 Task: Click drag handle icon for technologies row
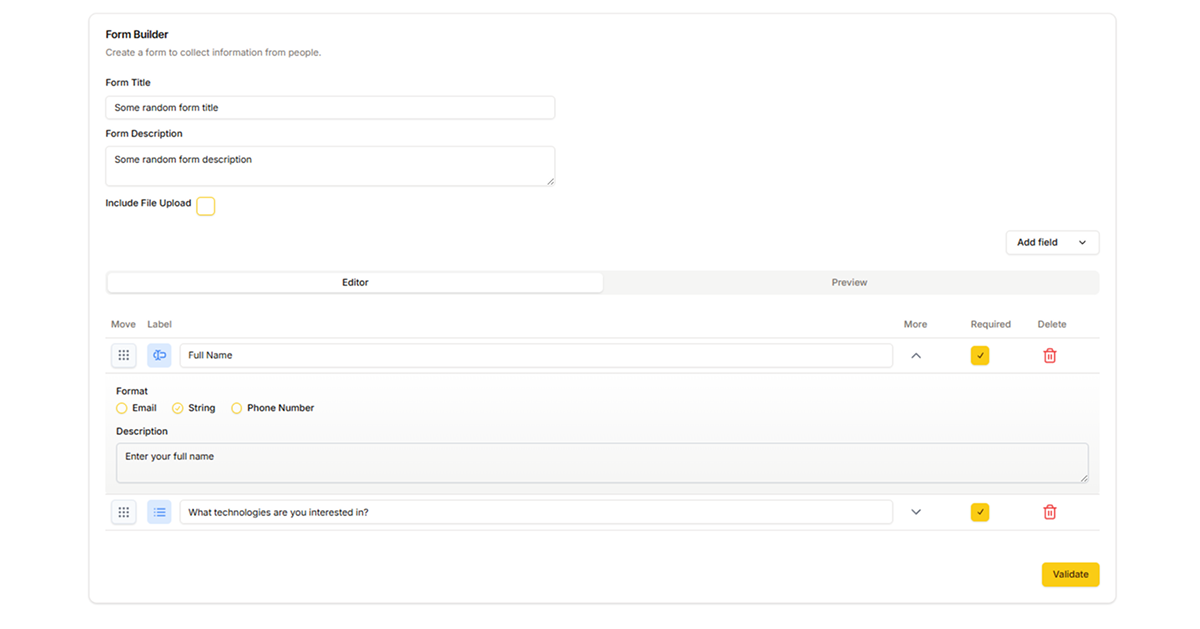point(124,512)
